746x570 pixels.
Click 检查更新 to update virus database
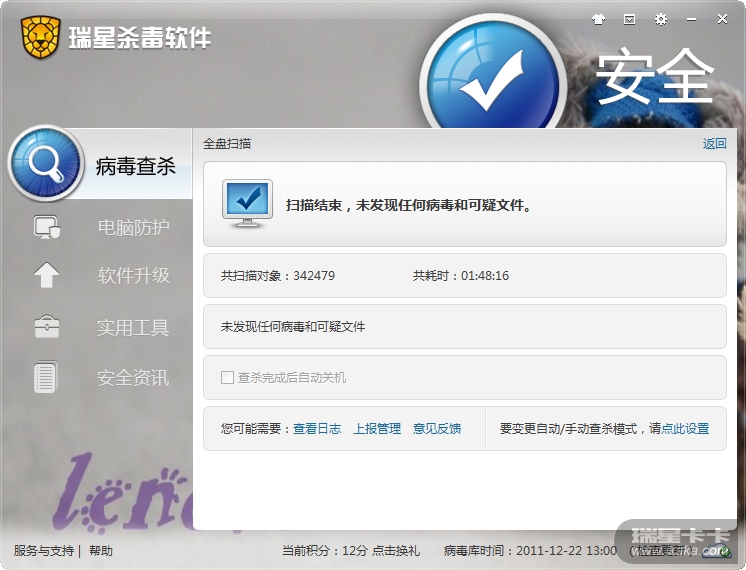[x=661, y=551]
